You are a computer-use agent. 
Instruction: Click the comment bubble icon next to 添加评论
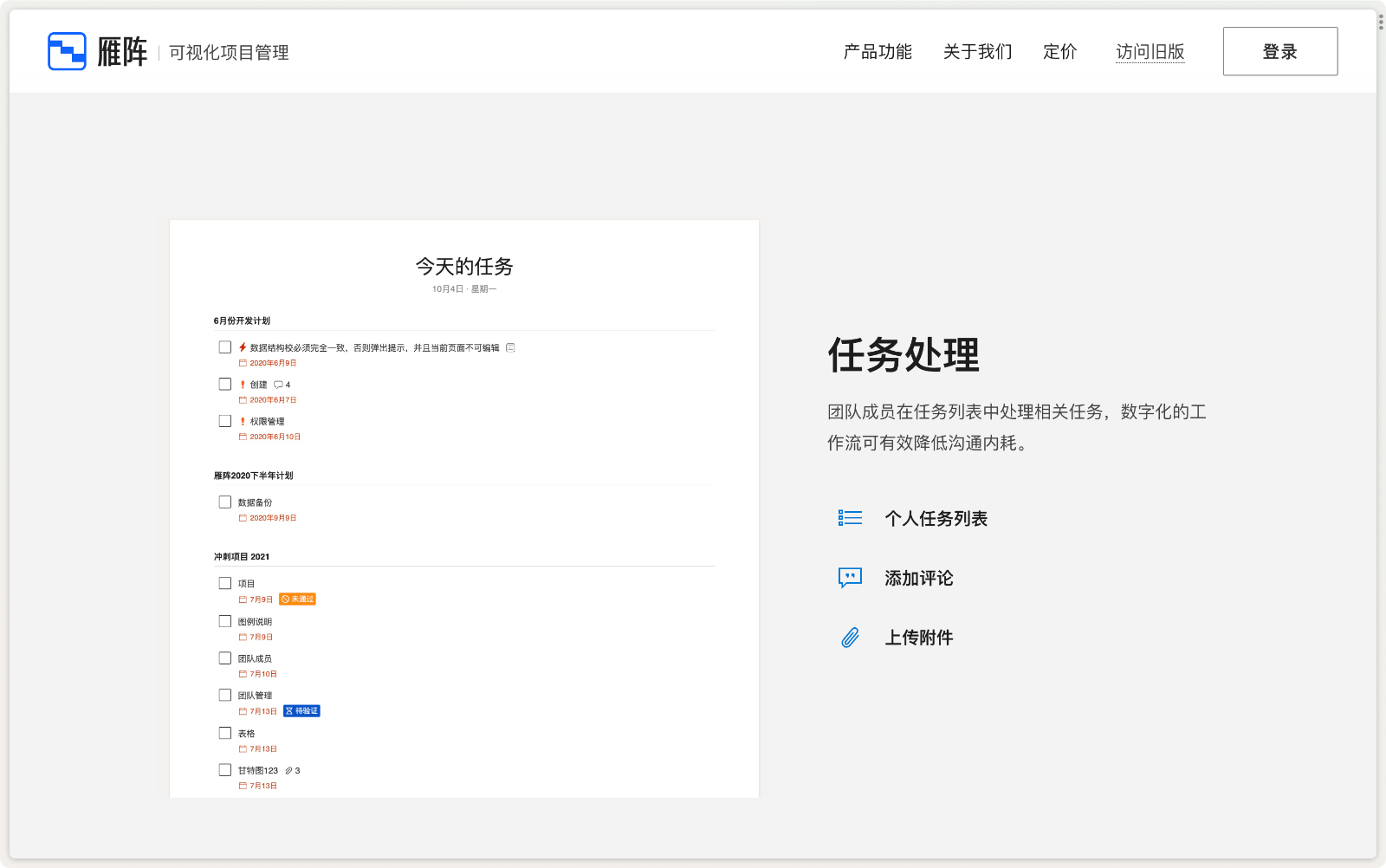tap(850, 578)
